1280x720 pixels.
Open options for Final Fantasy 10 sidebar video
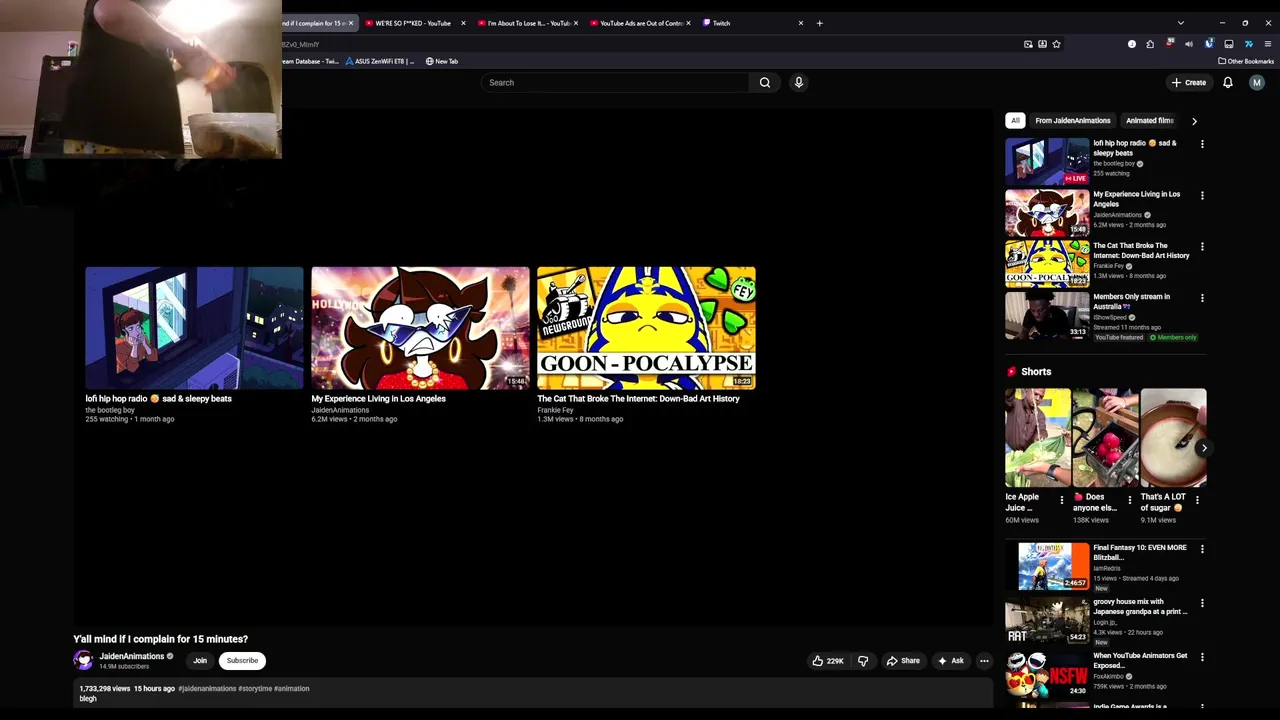tap(1202, 549)
